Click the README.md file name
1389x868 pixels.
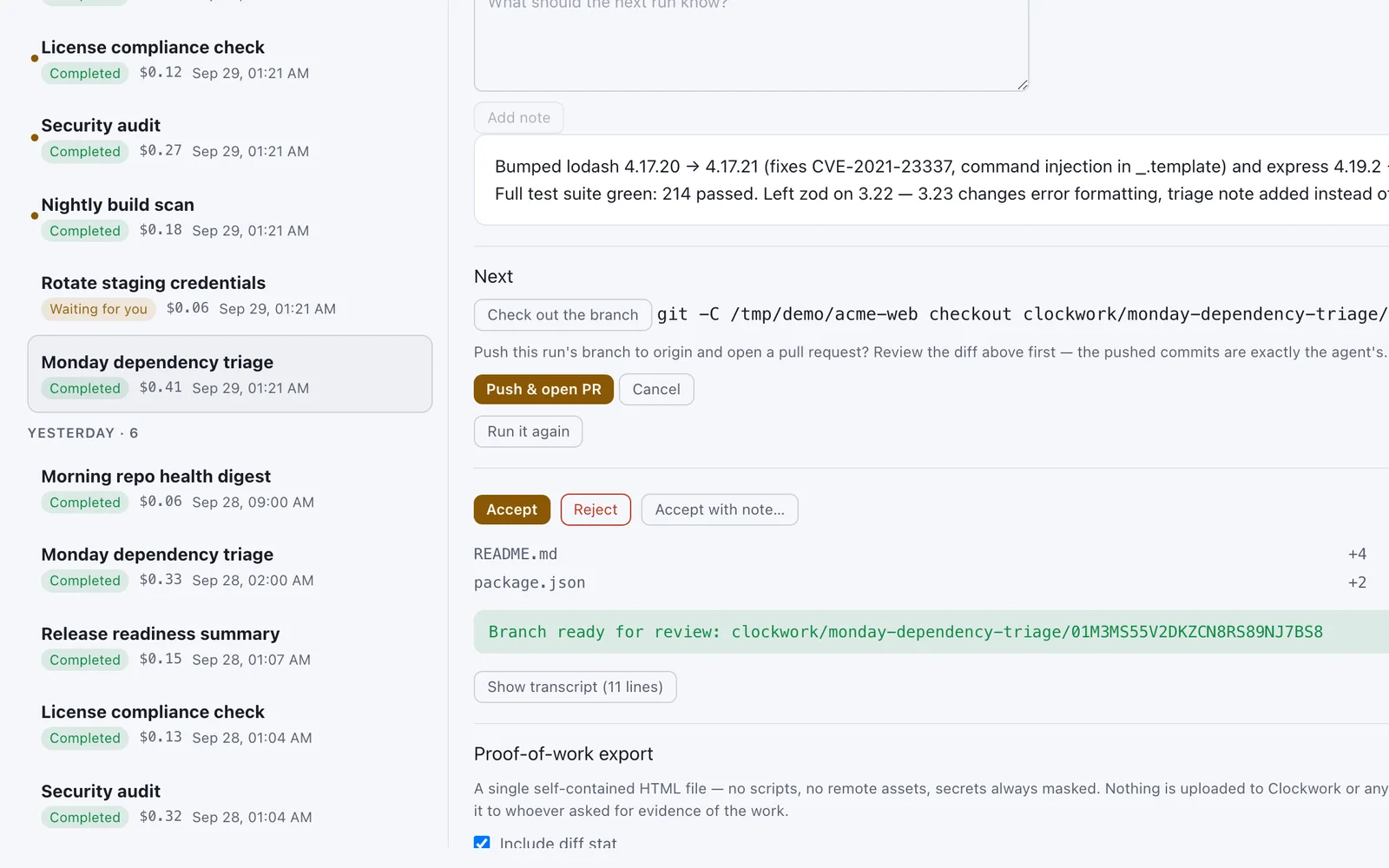(x=516, y=554)
